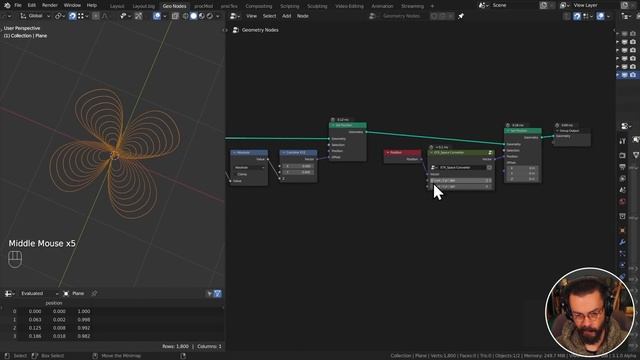Click the position column header
The height and width of the screenshot is (360, 640).
[54, 303]
